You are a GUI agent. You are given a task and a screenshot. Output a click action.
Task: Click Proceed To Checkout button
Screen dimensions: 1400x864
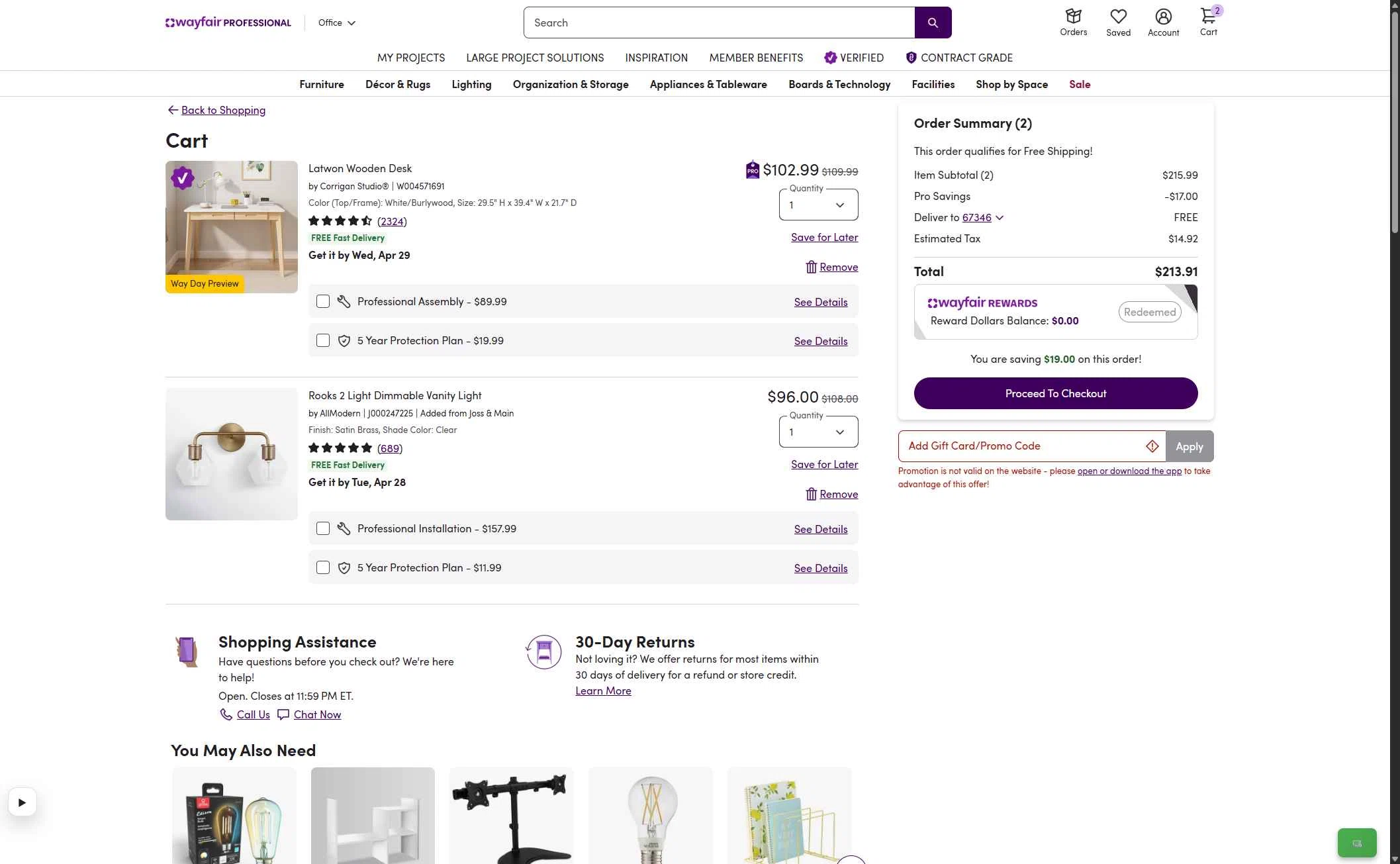[1056, 393]
